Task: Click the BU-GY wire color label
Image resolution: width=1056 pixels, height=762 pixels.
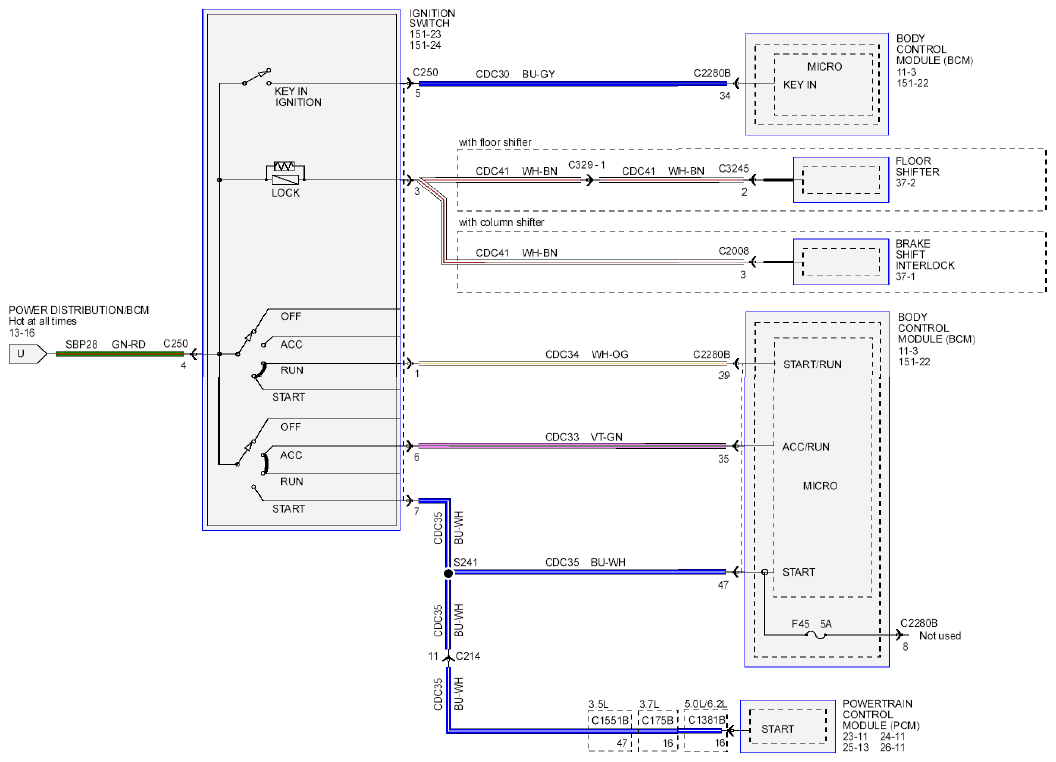Action: point(539,74)
